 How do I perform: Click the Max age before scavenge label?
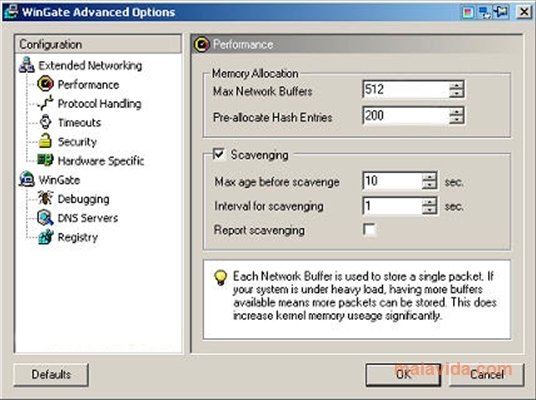pyautogui.click(x=277, y=182)
